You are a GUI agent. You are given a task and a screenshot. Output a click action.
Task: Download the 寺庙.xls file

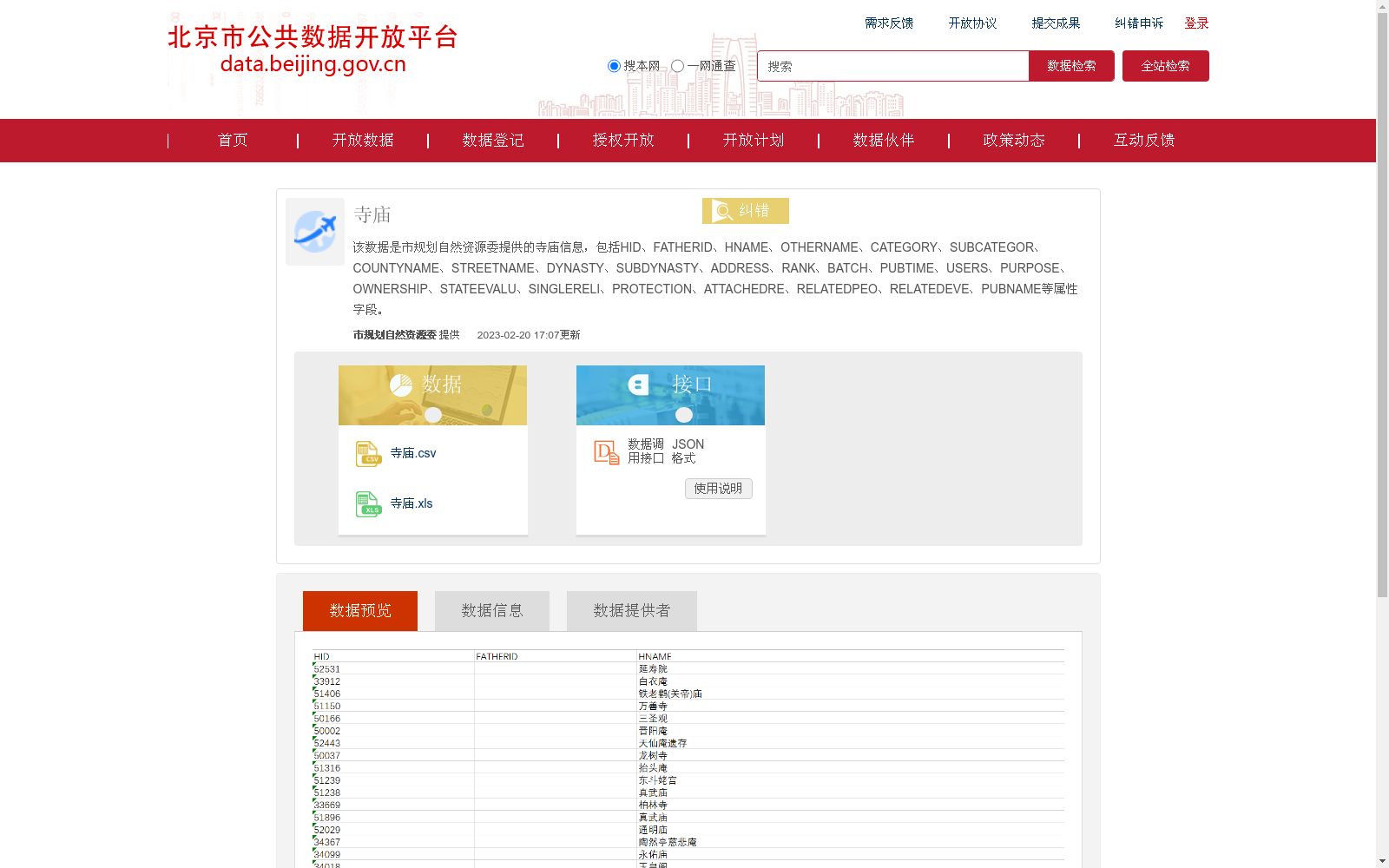point(411,503)
